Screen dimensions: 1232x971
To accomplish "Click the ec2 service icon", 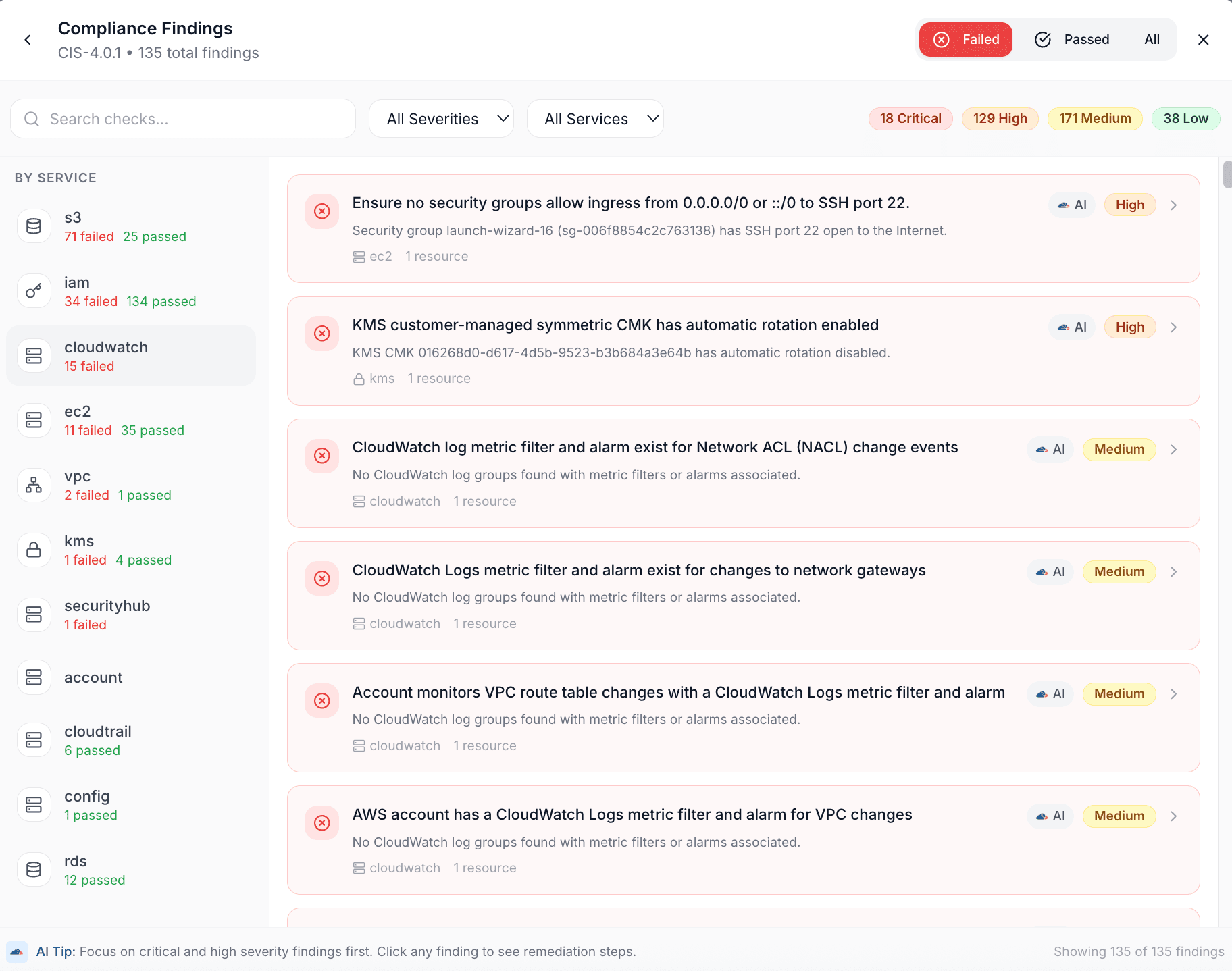I will (33, 419).
